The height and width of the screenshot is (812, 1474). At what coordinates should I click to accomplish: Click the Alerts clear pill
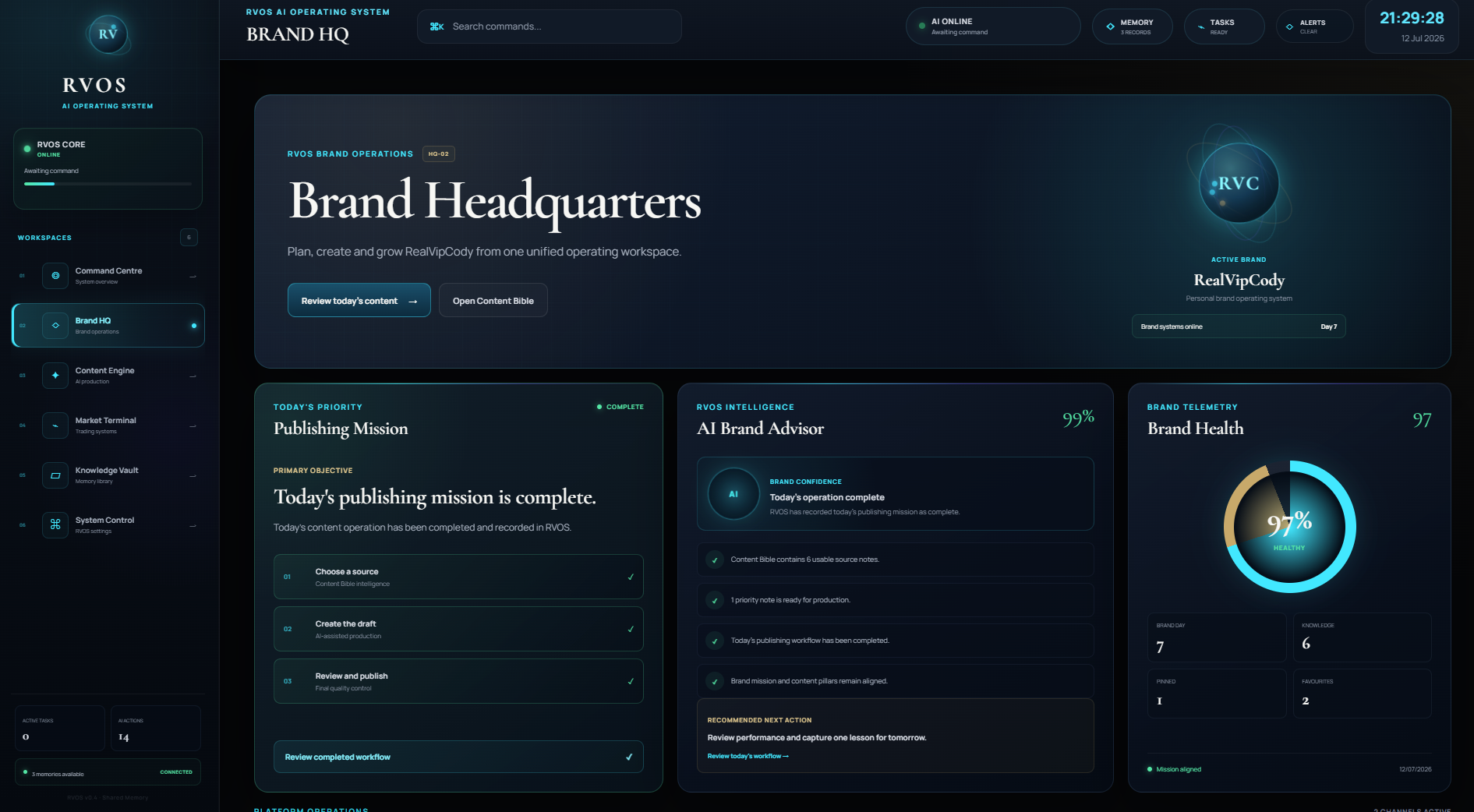pyautogui.click(x=1314, y=26)
